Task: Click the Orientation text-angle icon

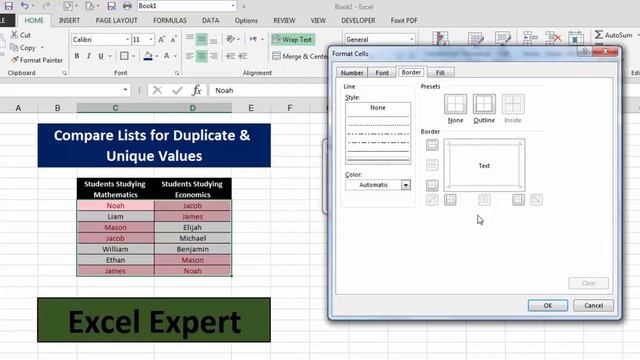Action: pyautogui.click(x=231, y=39)
